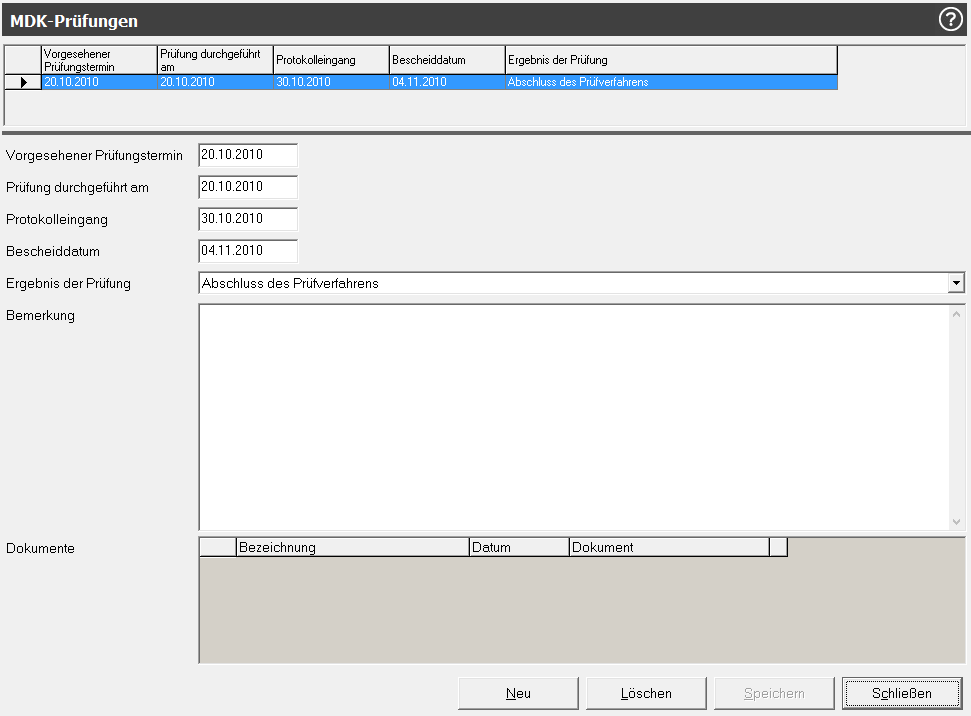Sort by Bezeichnung column header
Screen dimensions: 971x716
click(x=352, y=547)
